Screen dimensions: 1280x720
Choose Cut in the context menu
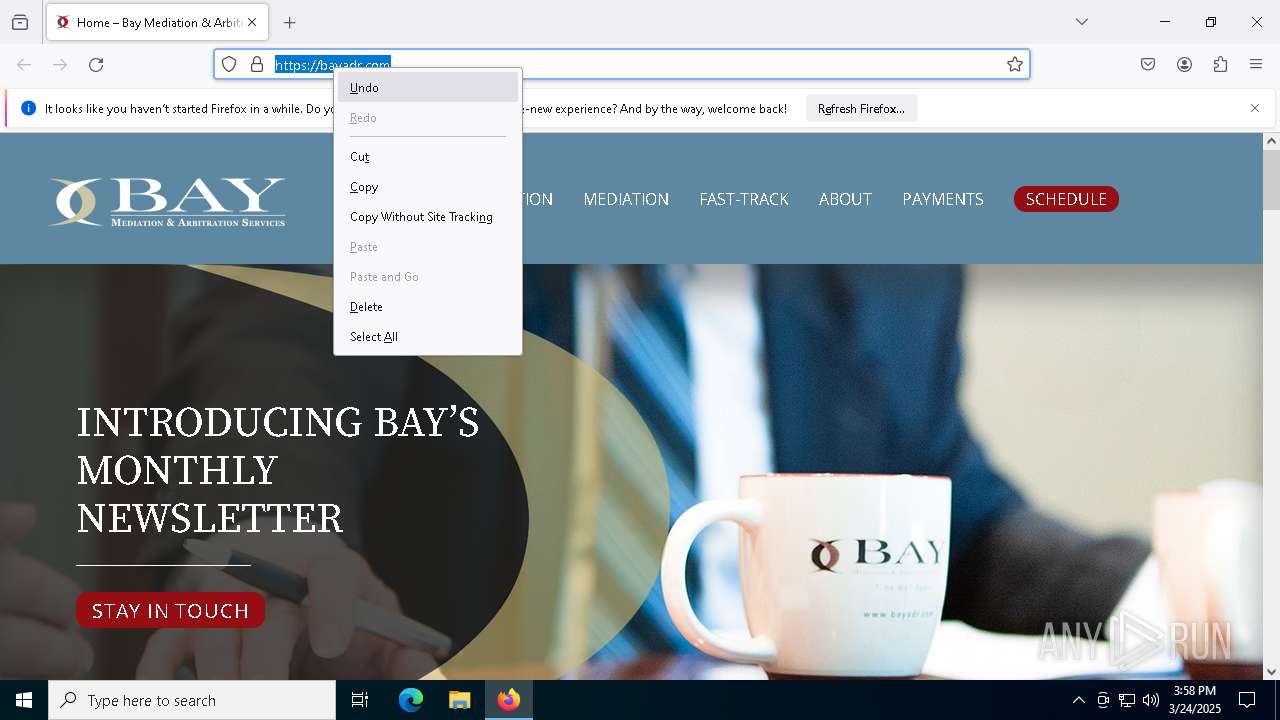click(428, 157)
